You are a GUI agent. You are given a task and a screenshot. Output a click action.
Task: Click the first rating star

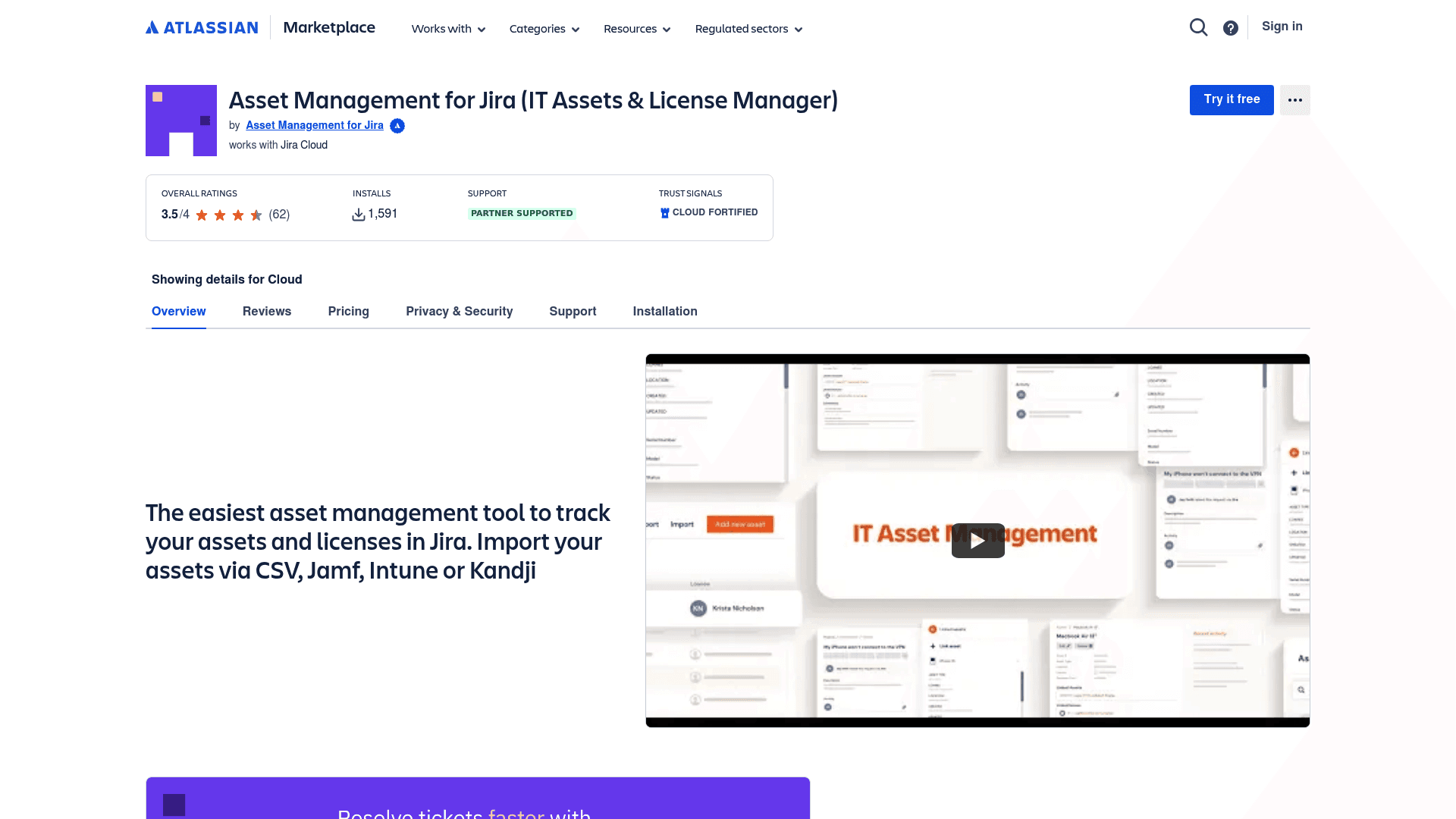click(202, 215)
